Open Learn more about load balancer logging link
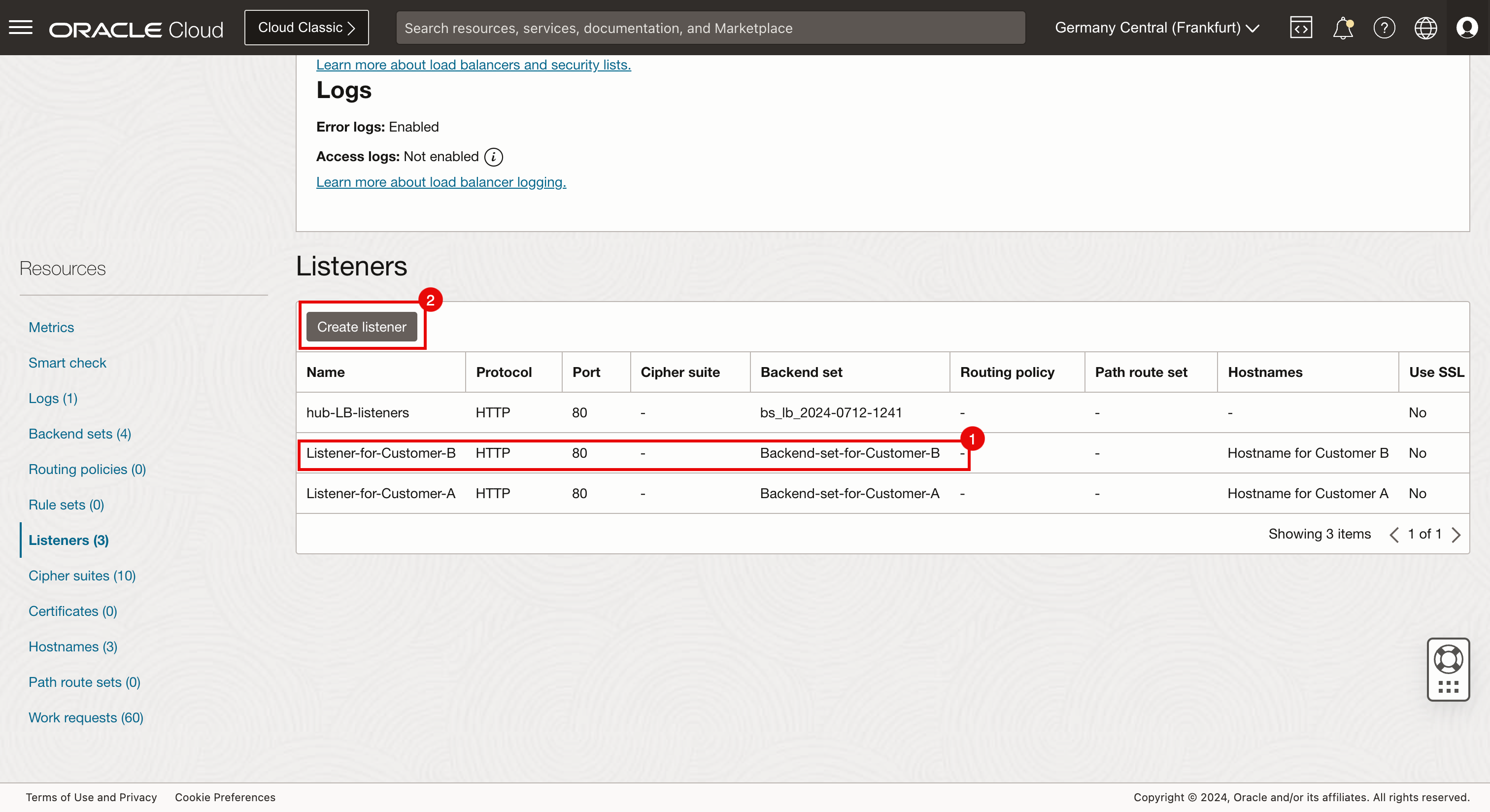Viewport: 1490px width, 812px height. [441, 182]
